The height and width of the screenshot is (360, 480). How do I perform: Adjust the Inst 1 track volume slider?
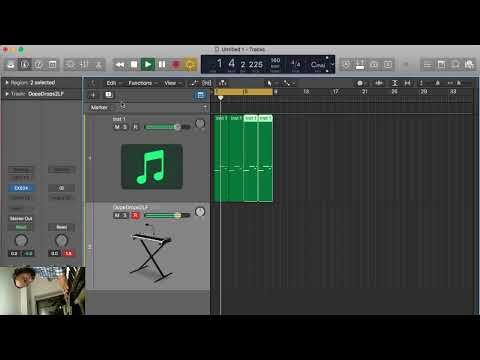167,127
